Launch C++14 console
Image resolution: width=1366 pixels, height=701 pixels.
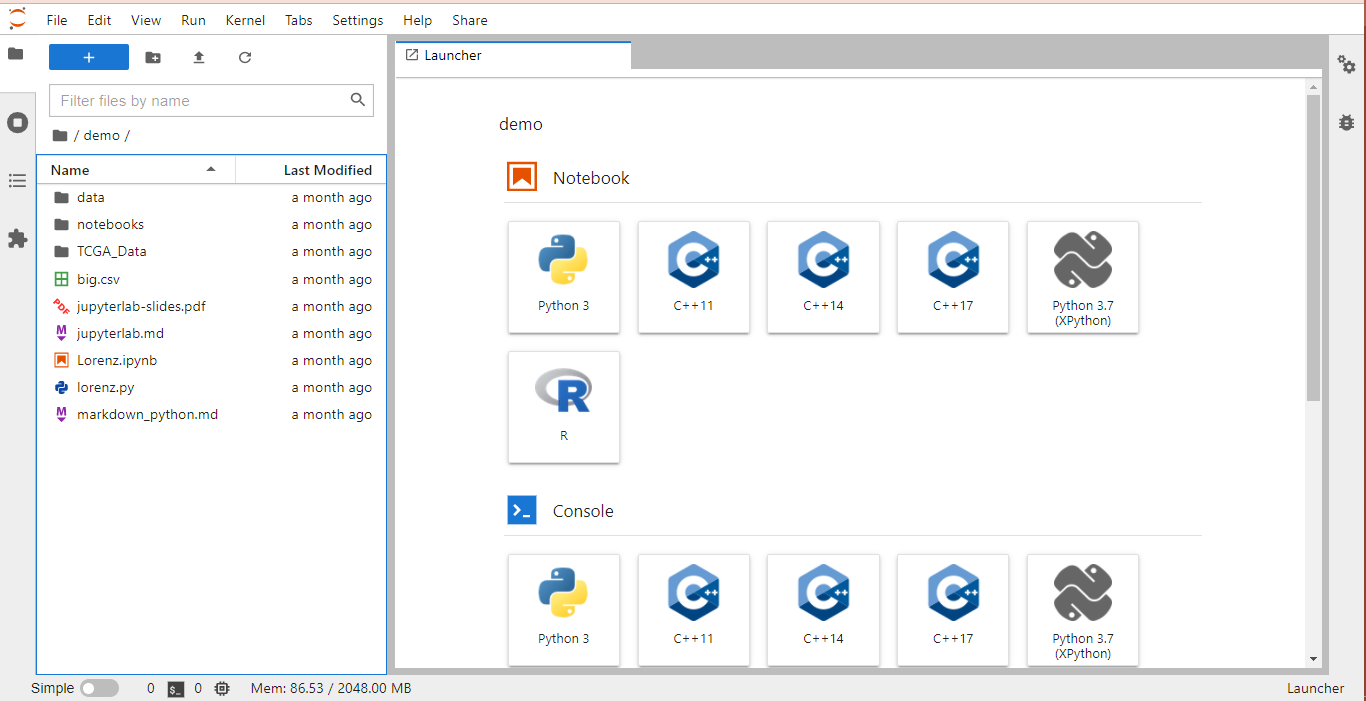point(823,610)
